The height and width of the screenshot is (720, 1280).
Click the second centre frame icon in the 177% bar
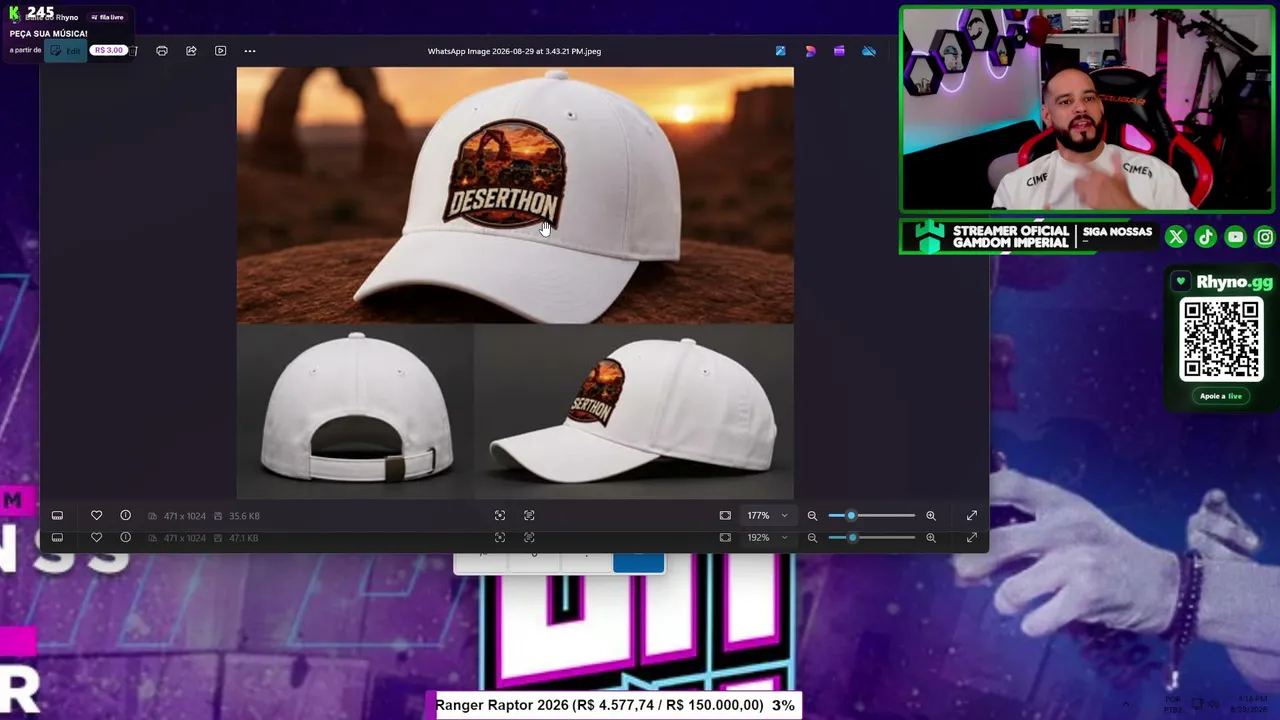tap(529, 516)
